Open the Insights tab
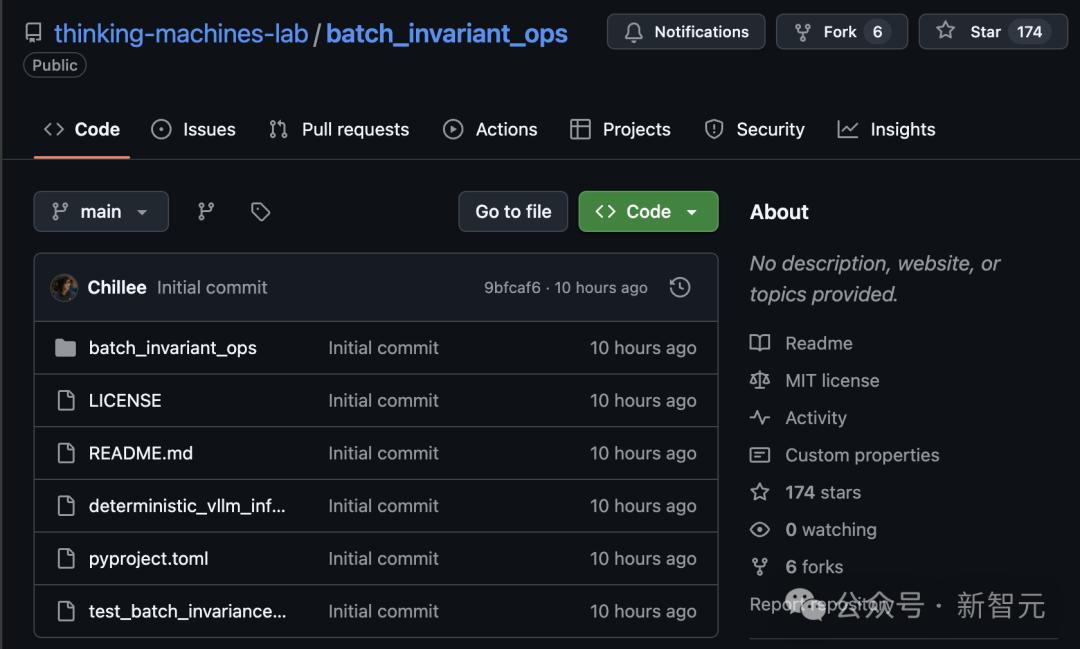This screenshot has height=649, width=1080. pos(886,129)
